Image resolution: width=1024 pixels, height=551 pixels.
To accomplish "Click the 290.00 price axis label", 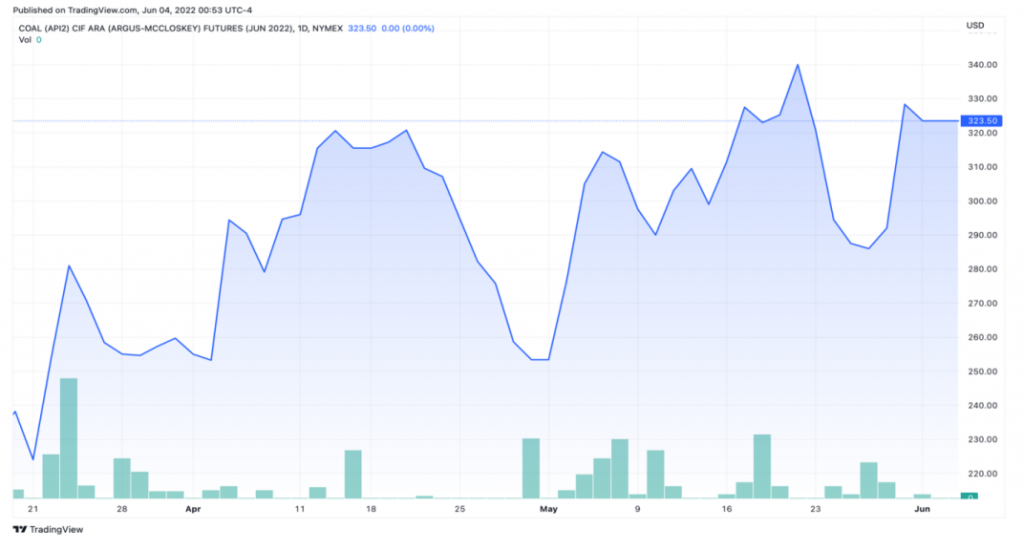I will [982, 235].
